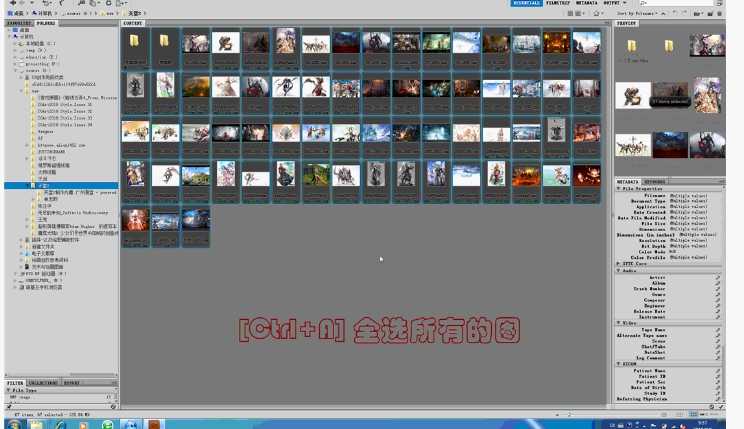The image size is (744, 429).
Task: Click the Computer breadcrumb in path bar
Action: [42, 13]
